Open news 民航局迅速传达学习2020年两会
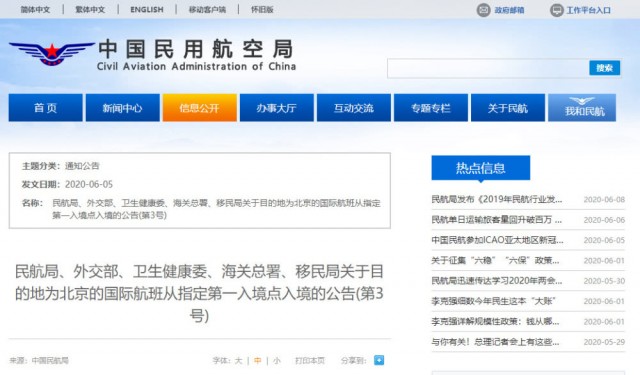Viewport: 640px width, 375px height. click(x=497, y=281)
